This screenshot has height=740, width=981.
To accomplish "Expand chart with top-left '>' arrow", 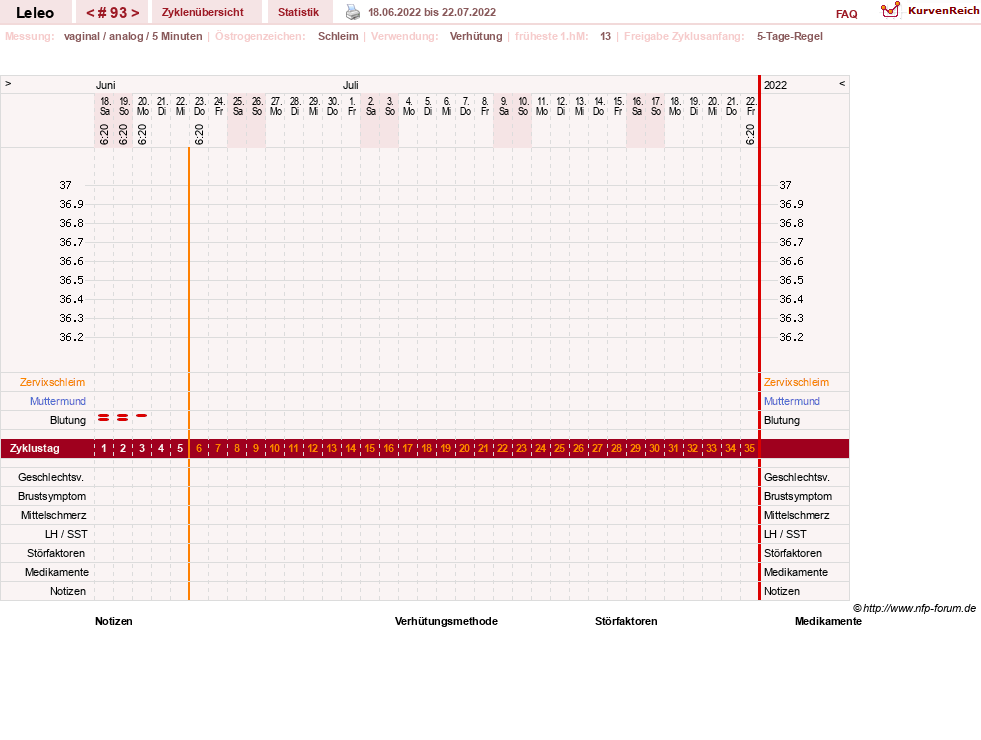I will coord(8,84).
